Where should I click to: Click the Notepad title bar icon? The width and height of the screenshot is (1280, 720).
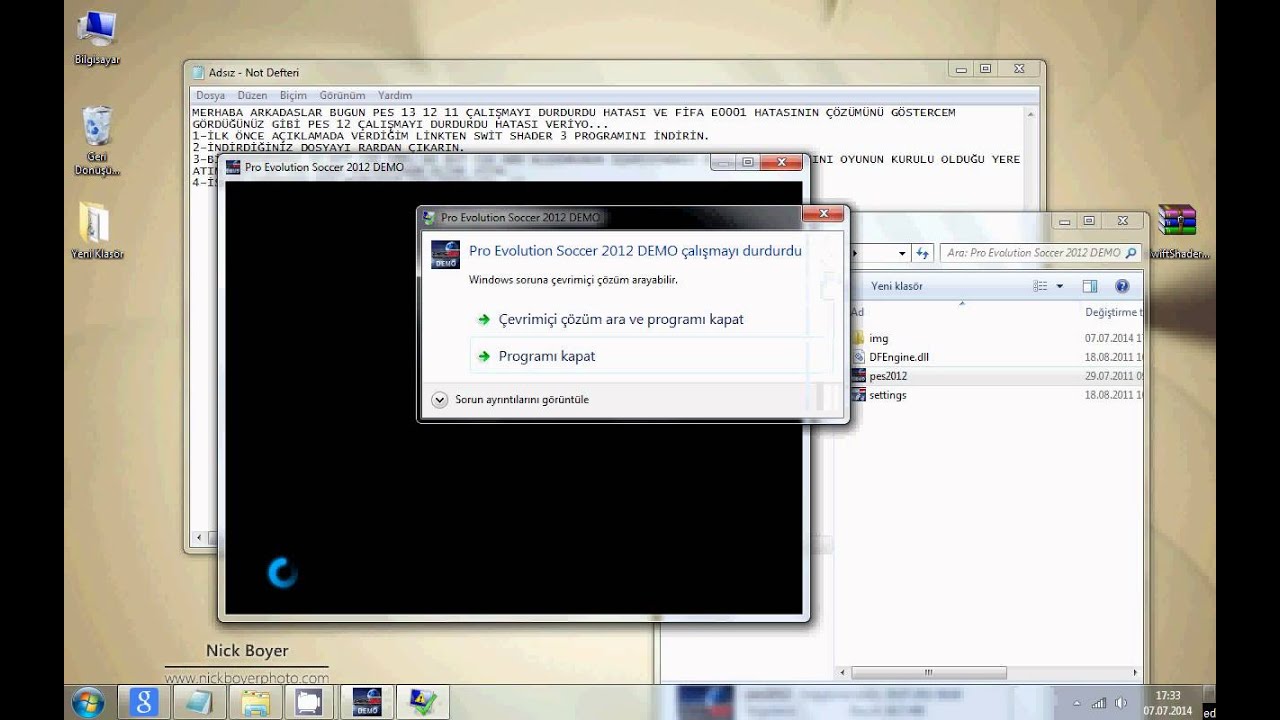pos(198,72)
